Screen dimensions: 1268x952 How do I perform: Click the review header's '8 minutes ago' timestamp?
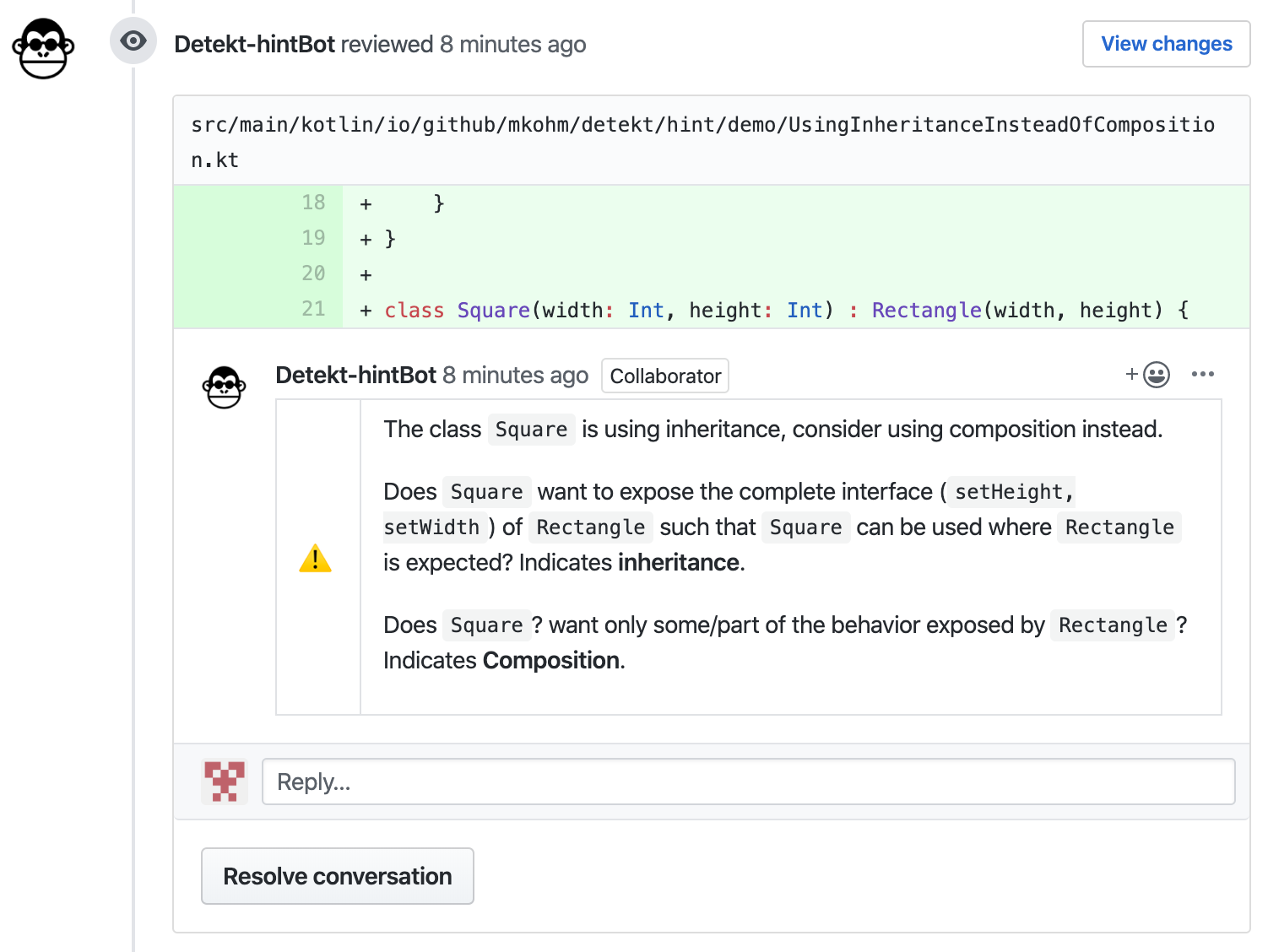pos(512,44)
